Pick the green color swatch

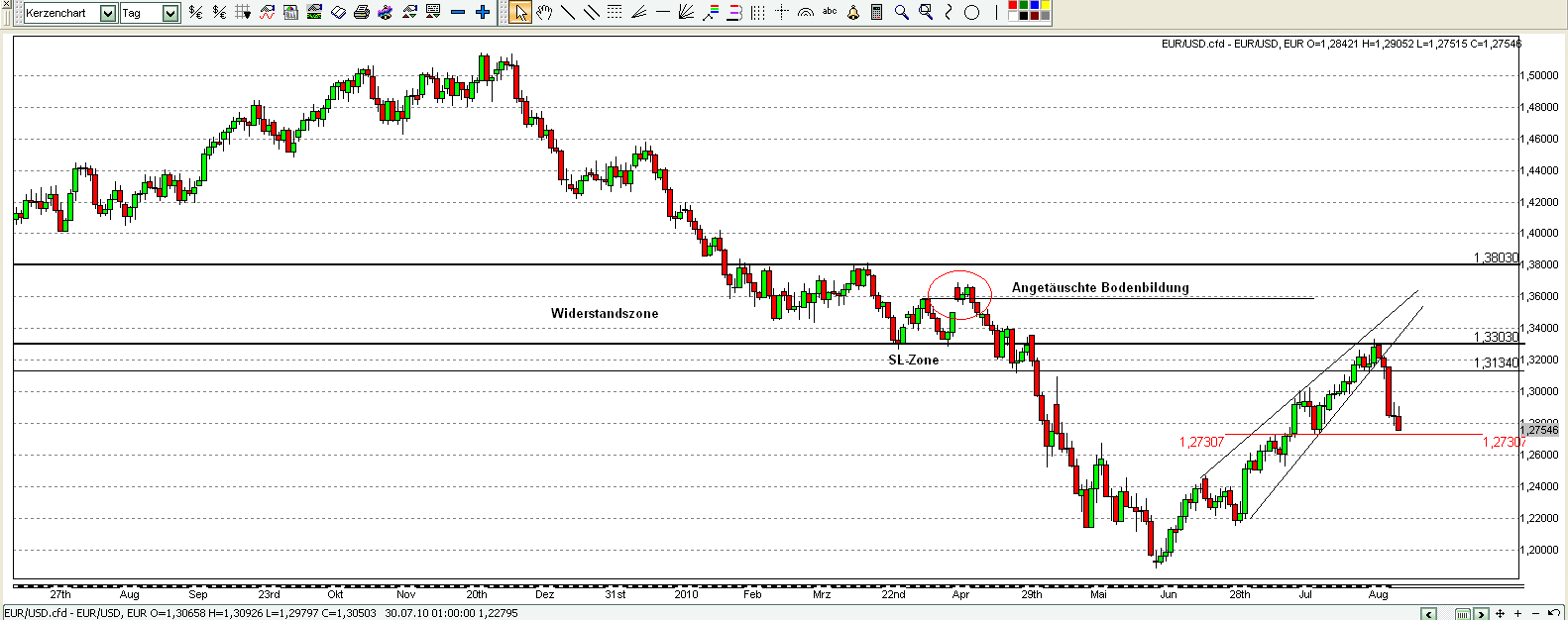pyautogui.click(x=1024, y=7)
